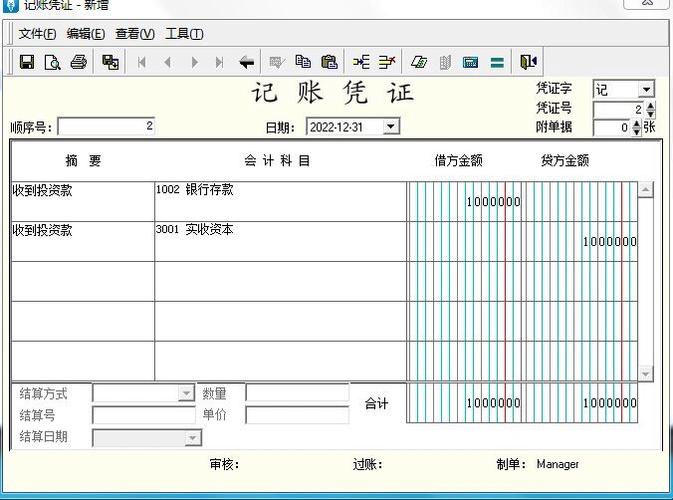673x500 pixels.
Task: Click the entry table scroll-up arrow
Action: pyautogui.click(x=646, y=189)
